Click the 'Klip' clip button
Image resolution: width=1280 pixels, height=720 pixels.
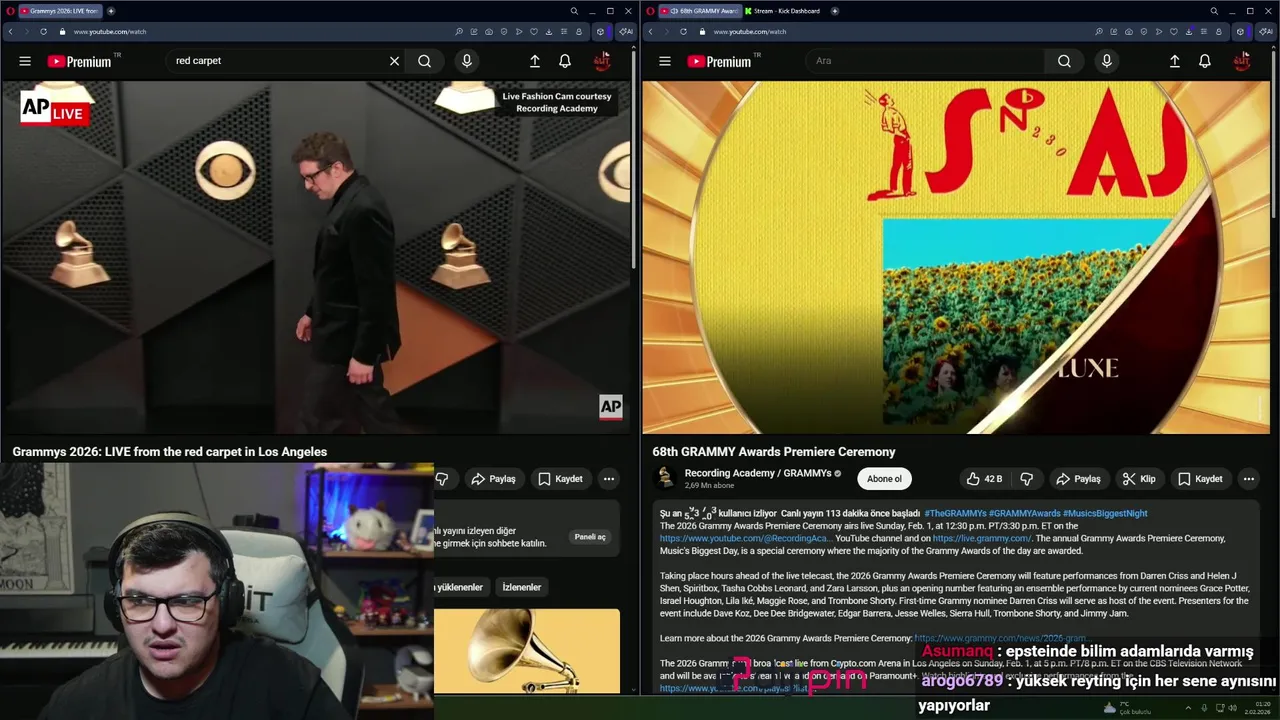point(1139,479)
